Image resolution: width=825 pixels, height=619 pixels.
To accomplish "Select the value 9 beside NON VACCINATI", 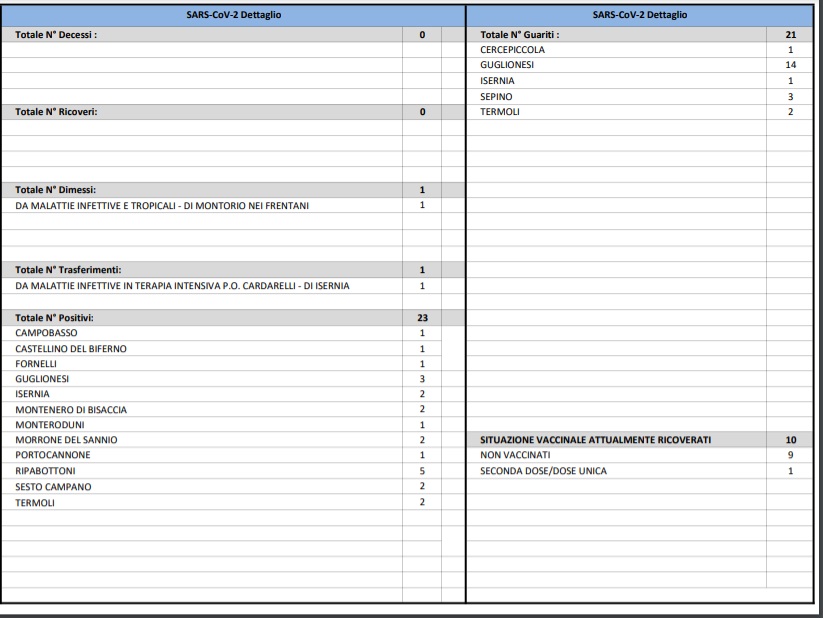I will [x=790, y=455].
